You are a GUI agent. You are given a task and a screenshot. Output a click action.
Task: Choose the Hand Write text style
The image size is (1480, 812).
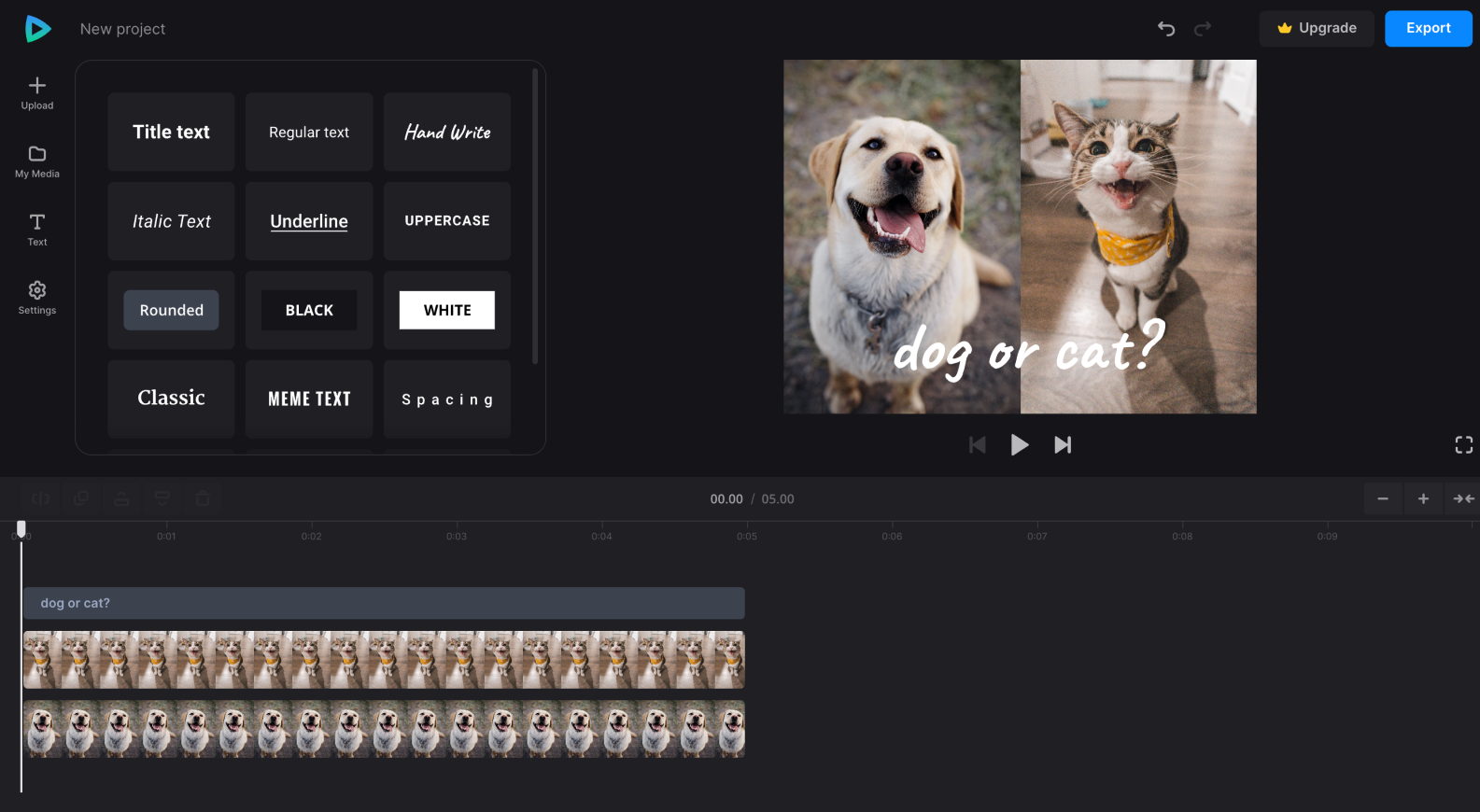447,132
